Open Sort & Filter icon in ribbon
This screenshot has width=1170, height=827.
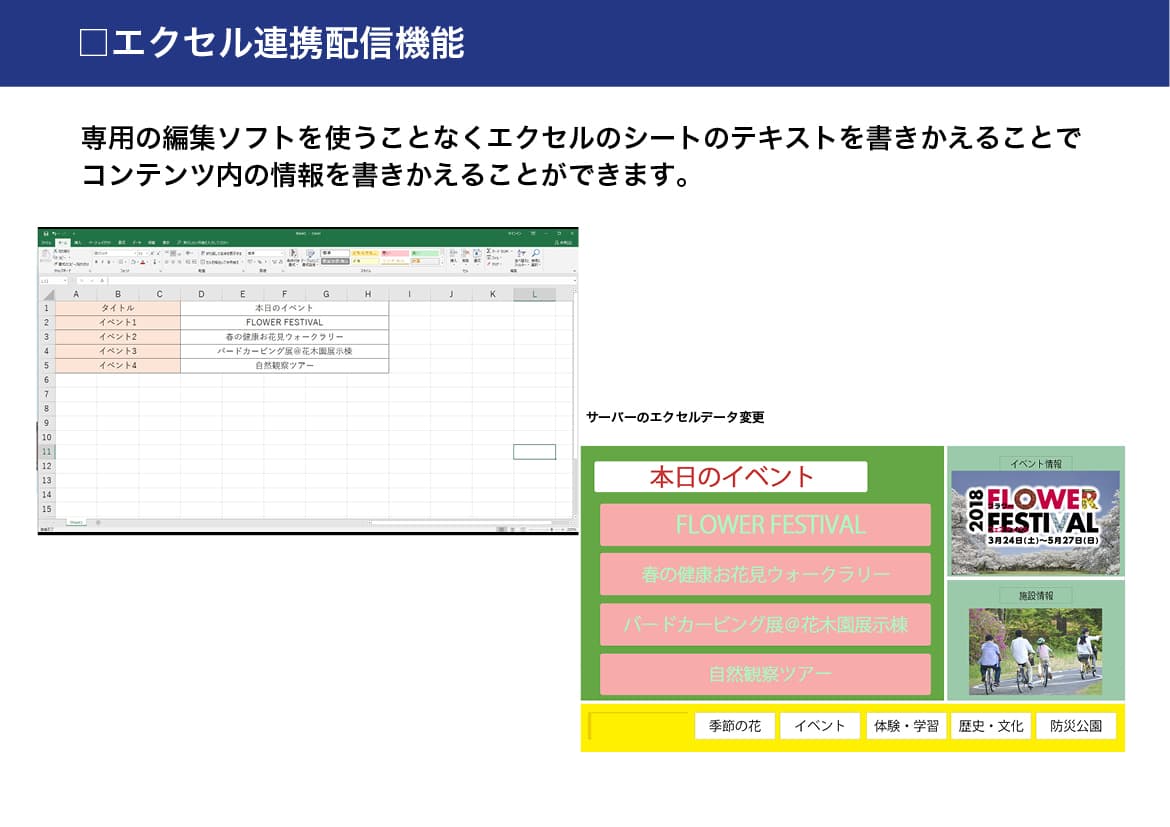(522, 254)
